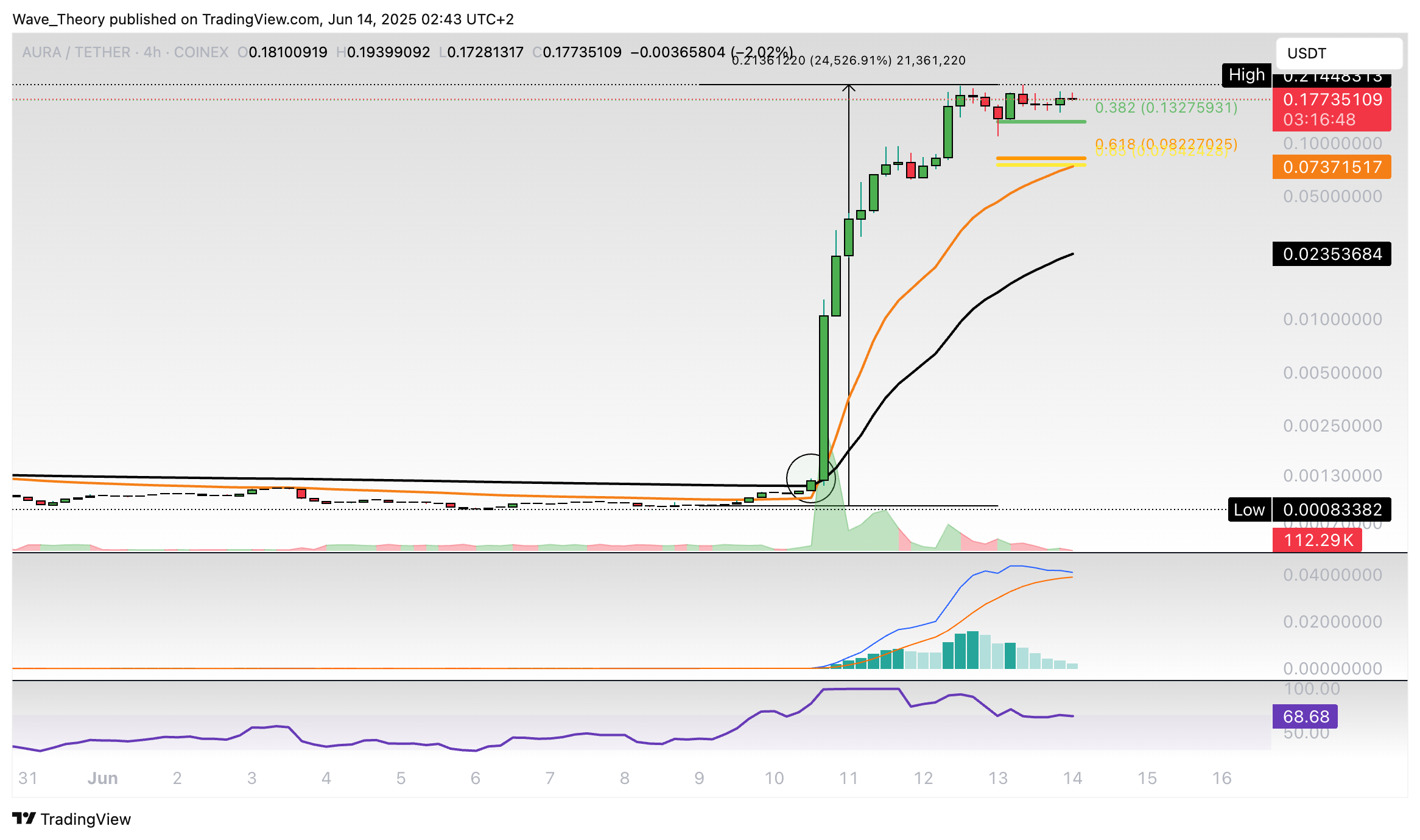Click the TradingView logo icon at bottom left
1420x840 pixels.
[x=24, y=819]
